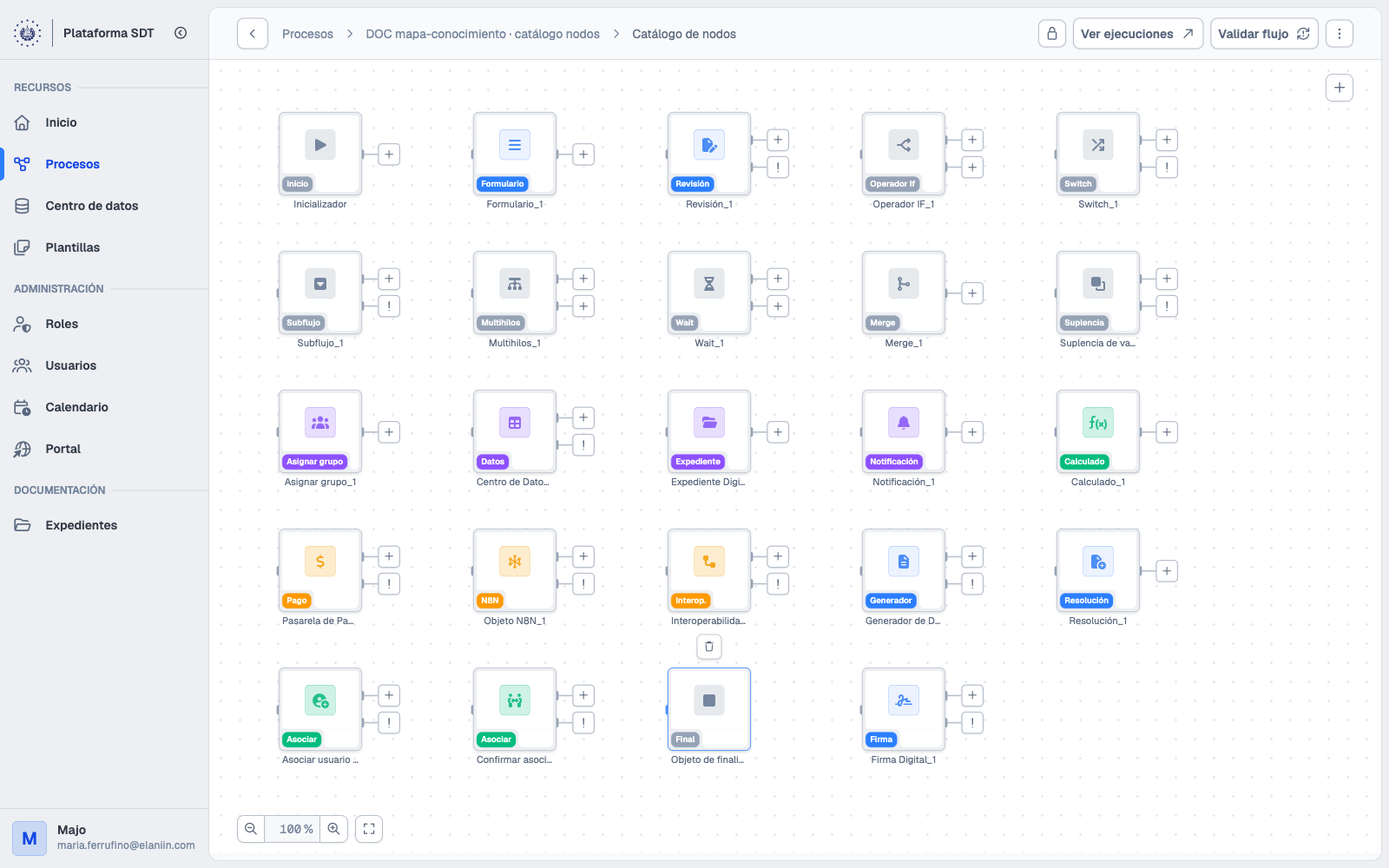Add a node with the canvas plus button

(x=1340, y=88)
